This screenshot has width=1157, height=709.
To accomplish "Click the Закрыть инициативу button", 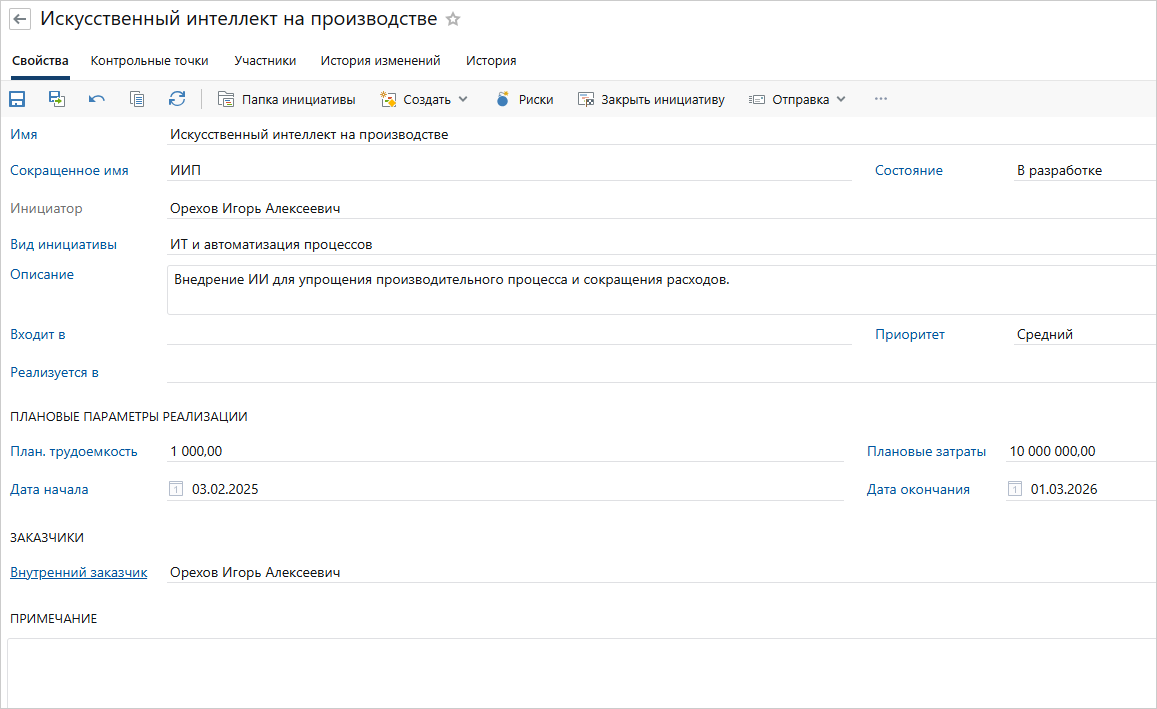I will tap(651, 99).
